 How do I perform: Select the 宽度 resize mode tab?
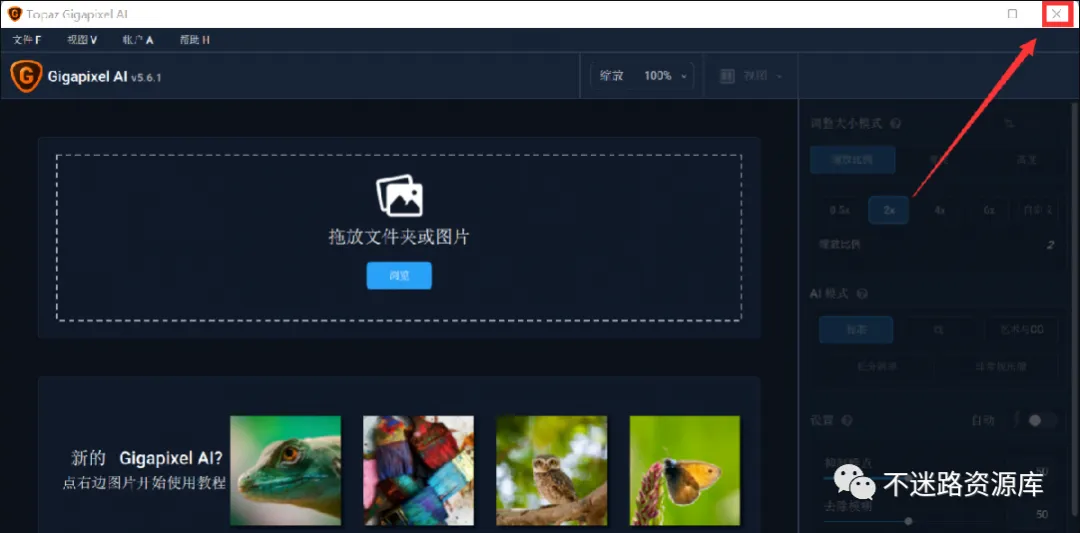[x=939, y=160]
